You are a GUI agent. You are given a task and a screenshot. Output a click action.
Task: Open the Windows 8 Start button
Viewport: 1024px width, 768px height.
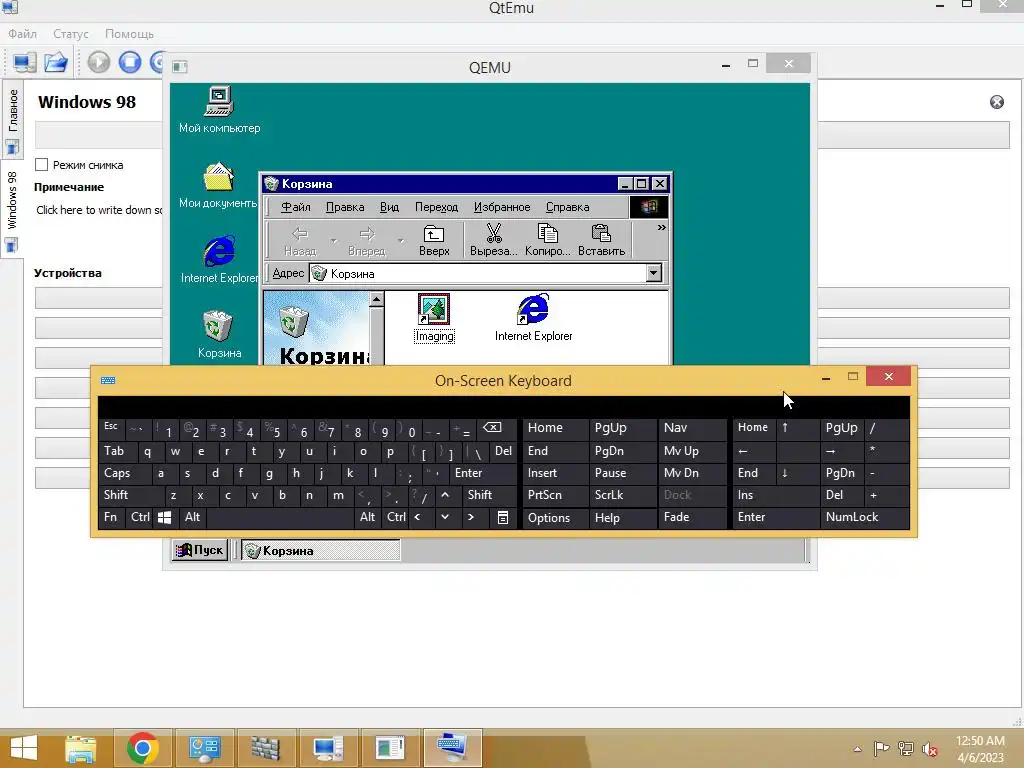pos(24,748)
